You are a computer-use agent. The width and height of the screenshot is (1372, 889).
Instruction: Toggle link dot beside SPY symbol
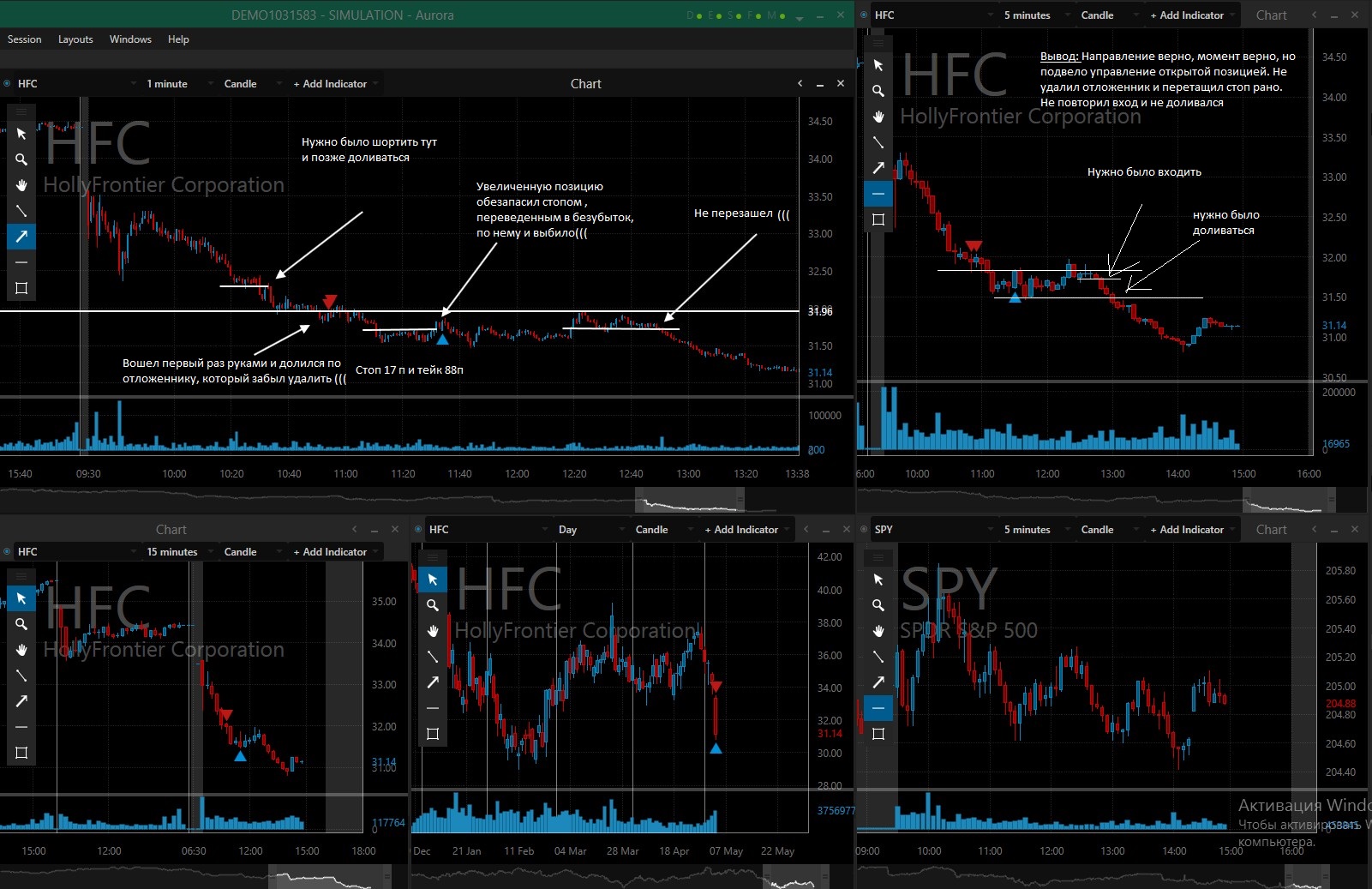pyautogui.click(x=864, y=530)
